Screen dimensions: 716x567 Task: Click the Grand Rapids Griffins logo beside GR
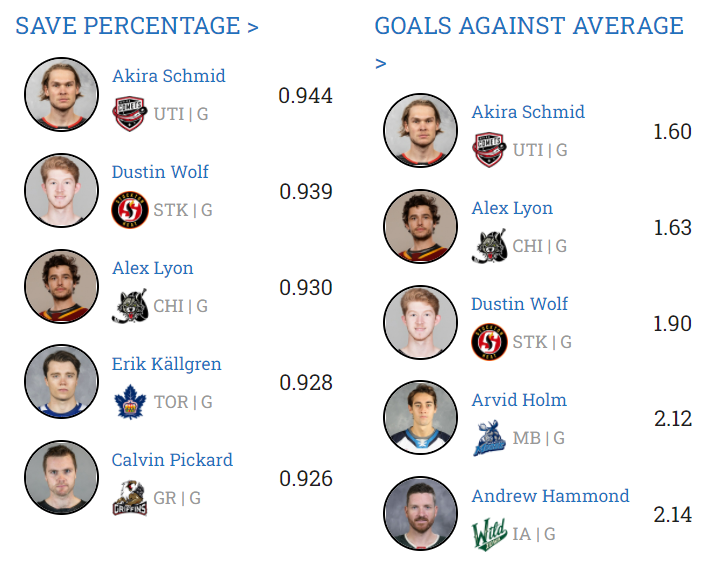click(130, 498)
